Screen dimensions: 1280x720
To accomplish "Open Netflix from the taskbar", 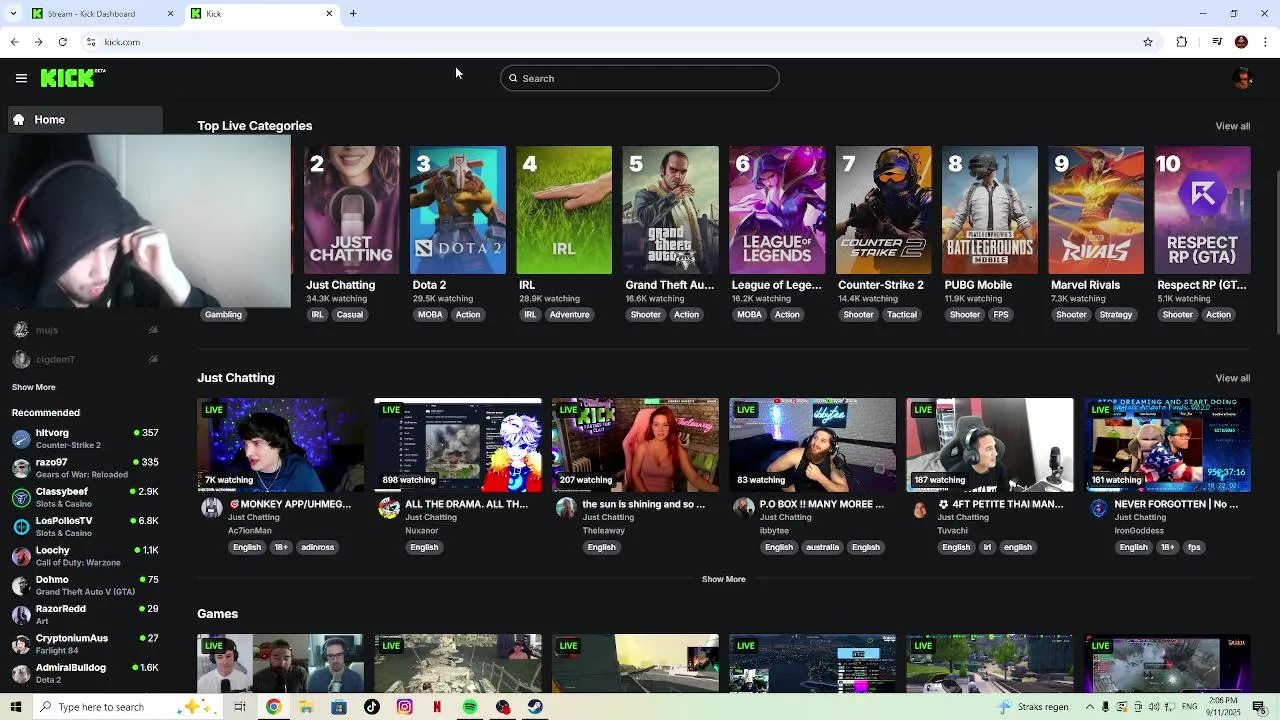I will tap(437, 707).
